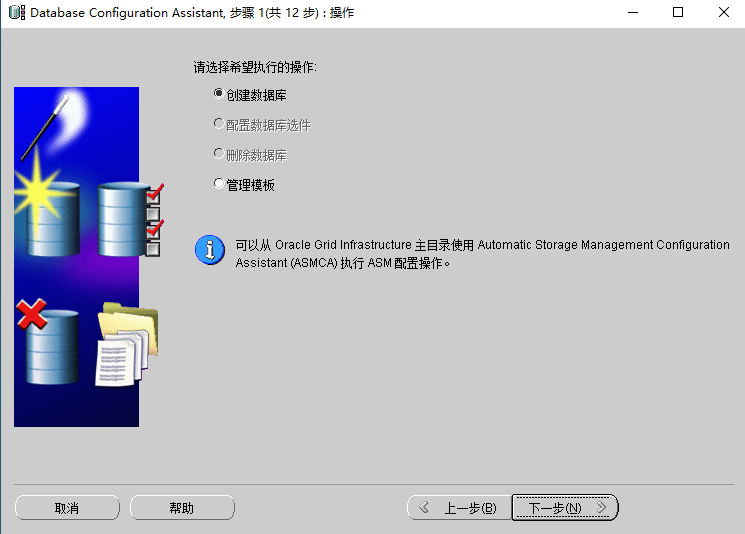
Task: Click the red X delete database graphic
Action: click(x=48, y=341)
